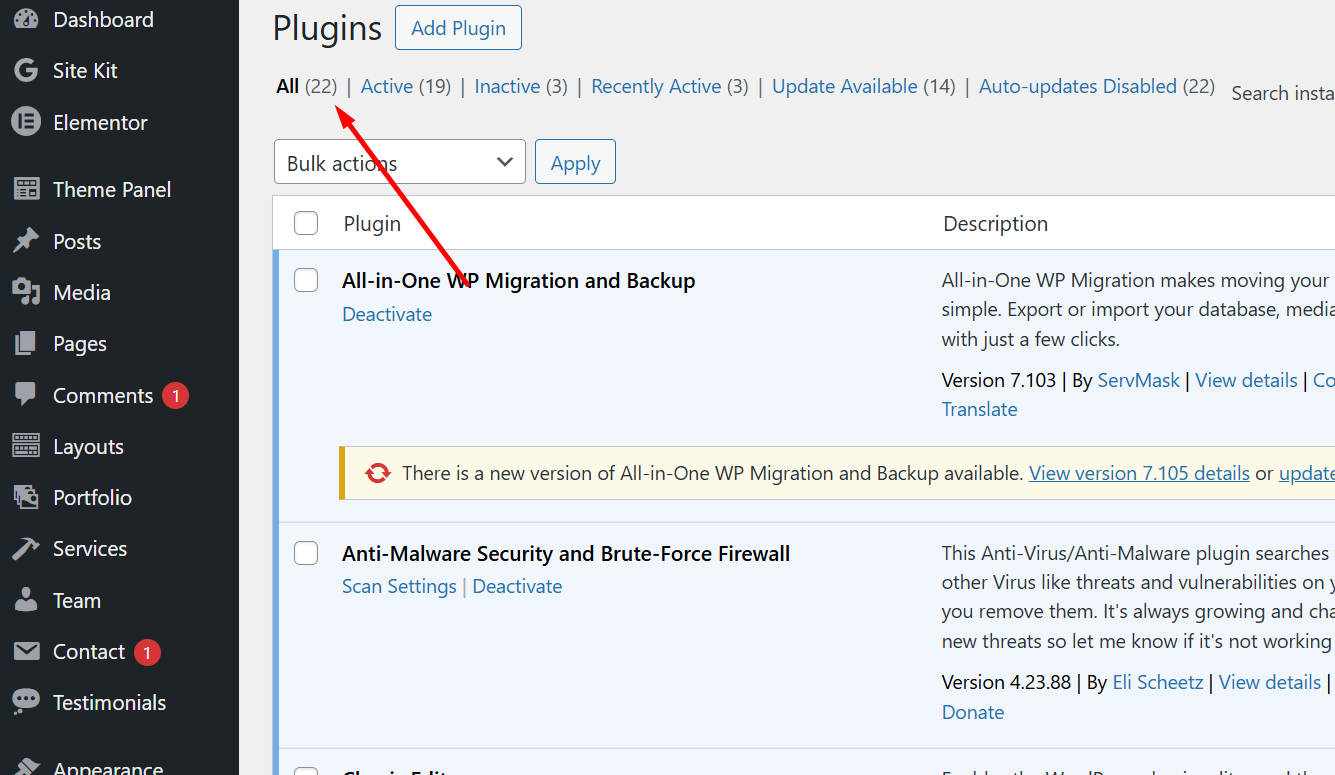Open the Testimonials menu

pos(110,702)
